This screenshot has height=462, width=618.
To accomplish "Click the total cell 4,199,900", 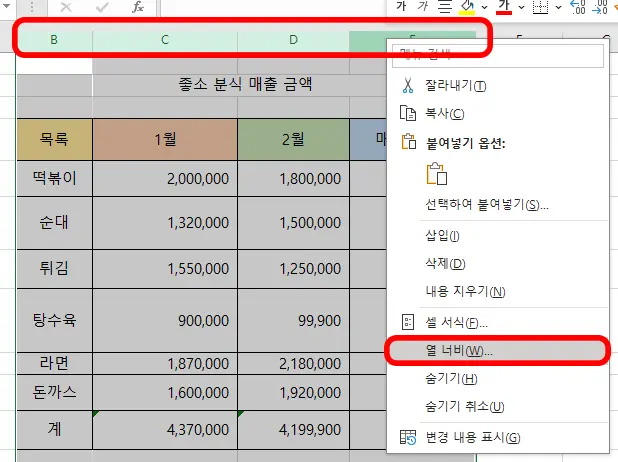I will pos(293,429).
